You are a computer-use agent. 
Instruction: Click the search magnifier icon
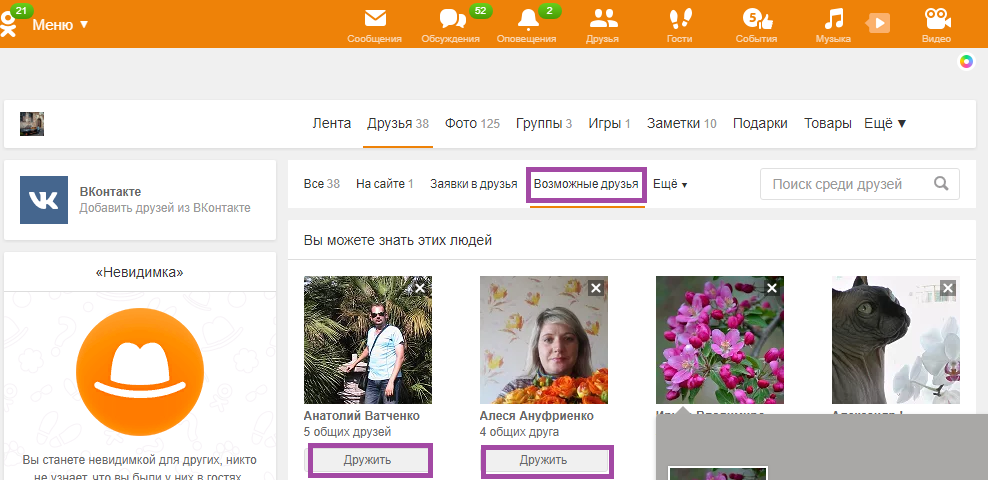[x=941, y=183]
